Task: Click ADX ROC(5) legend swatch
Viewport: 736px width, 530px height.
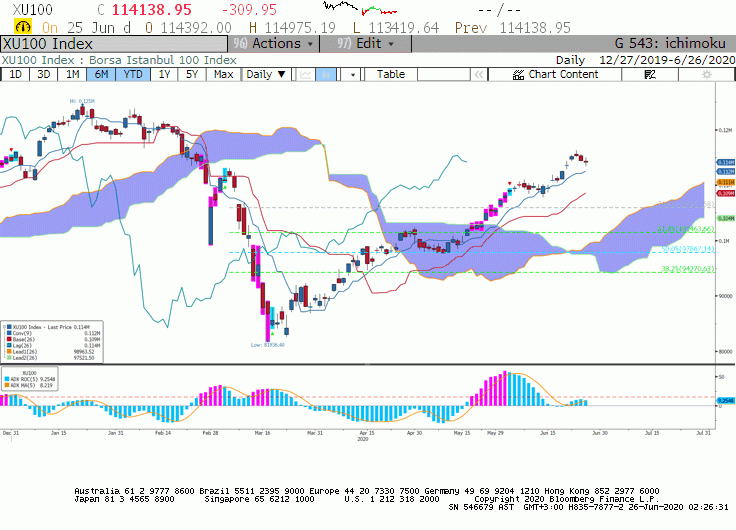Action: pos(7,379)
